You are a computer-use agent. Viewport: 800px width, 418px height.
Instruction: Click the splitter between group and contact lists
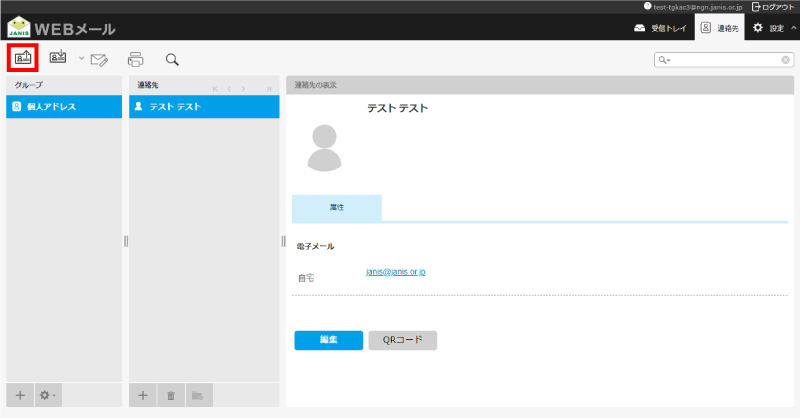[x=126, y=241]
